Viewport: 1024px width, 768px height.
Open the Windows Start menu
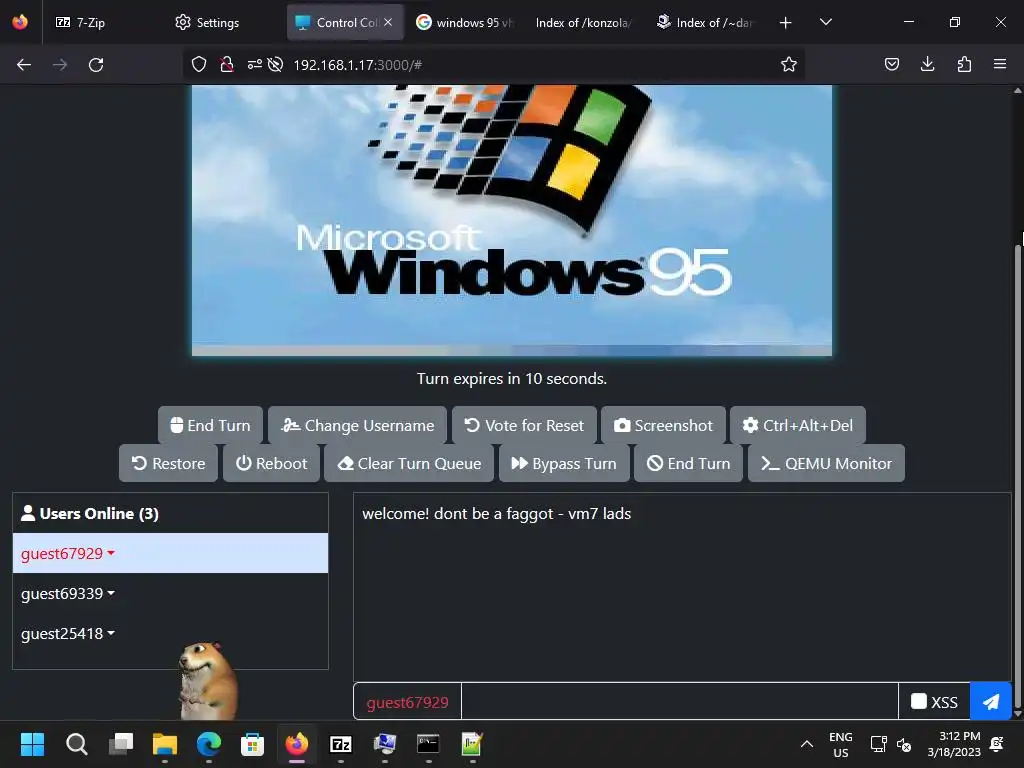32,744
